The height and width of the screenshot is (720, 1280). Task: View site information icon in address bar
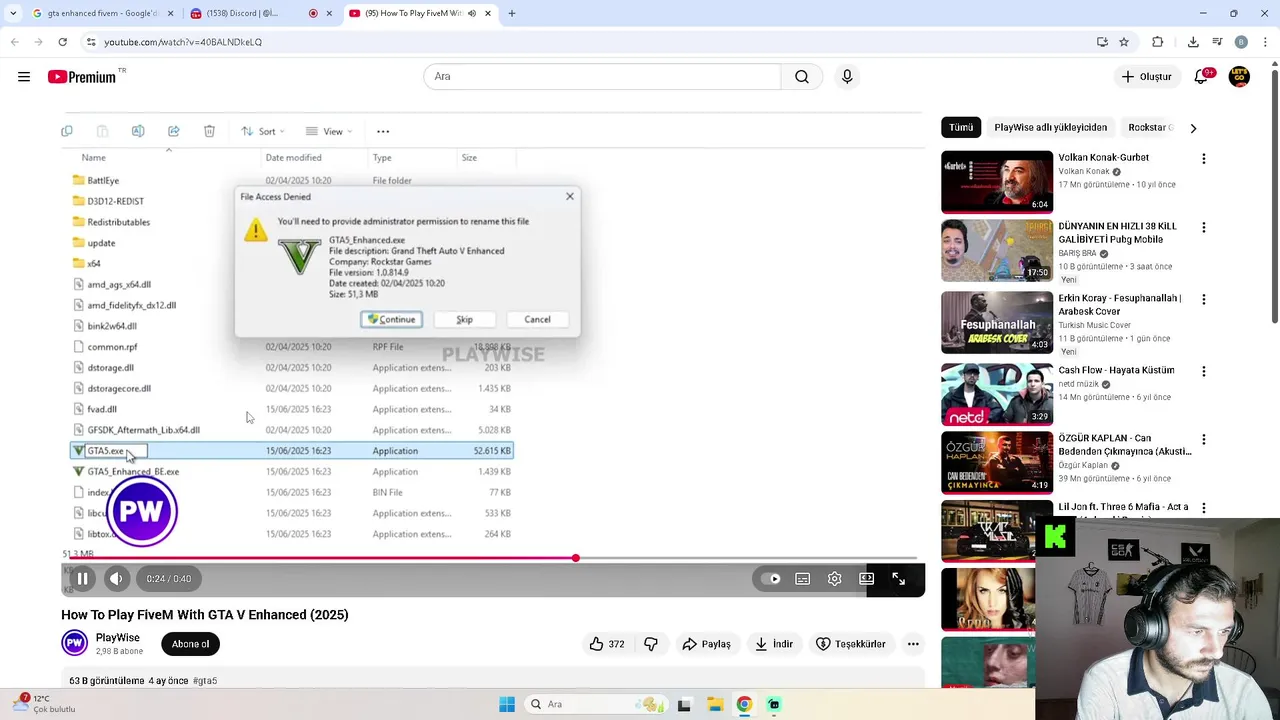point(91,42)
